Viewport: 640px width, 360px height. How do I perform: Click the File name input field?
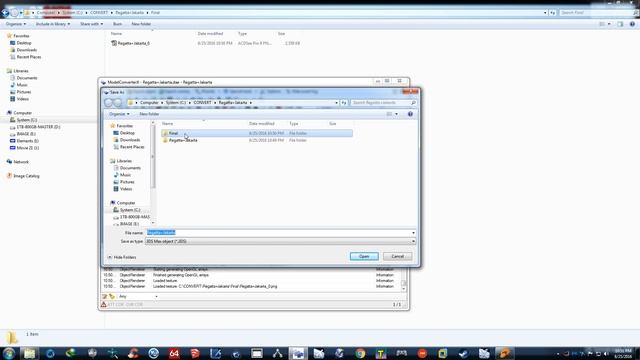[x=278, y=232]
